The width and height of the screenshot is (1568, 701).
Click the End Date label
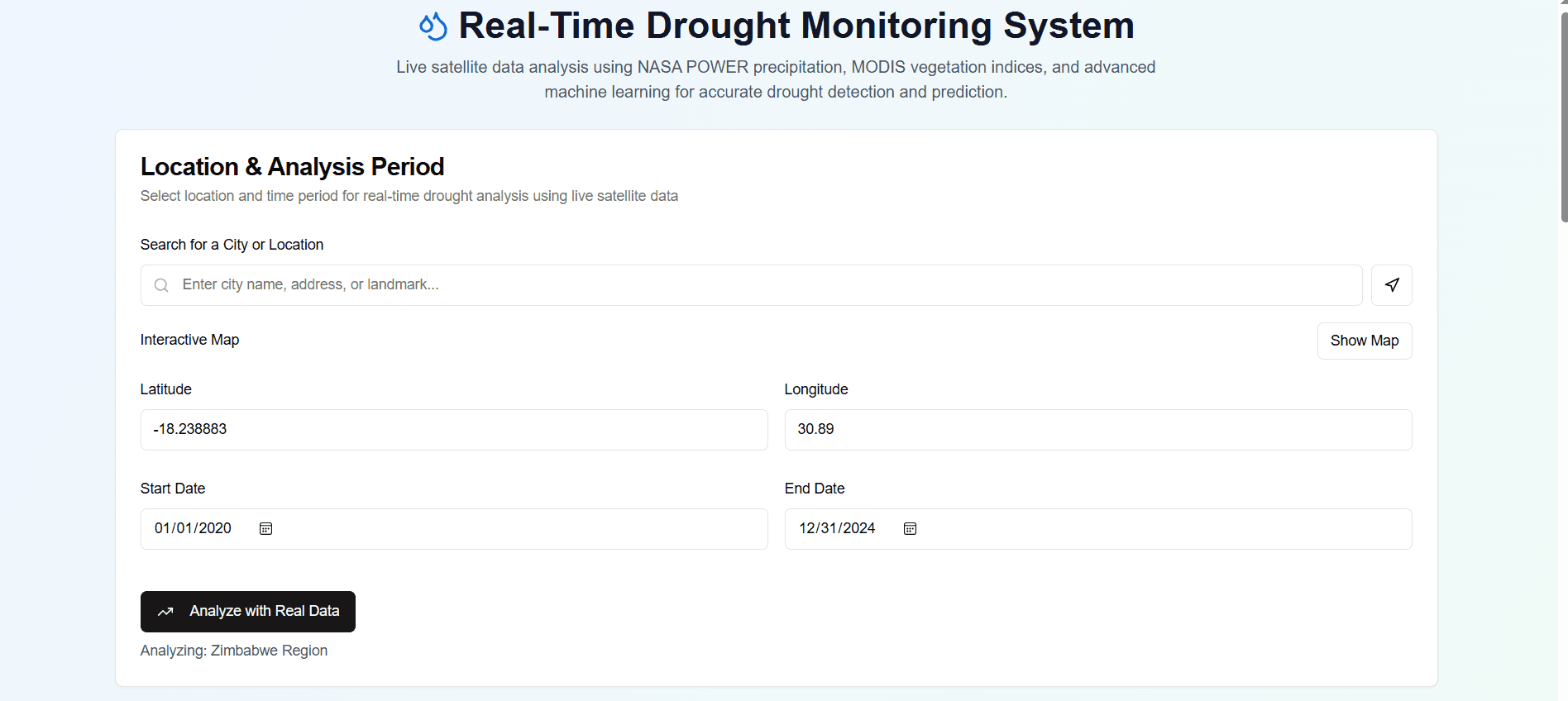click(815, 489)
